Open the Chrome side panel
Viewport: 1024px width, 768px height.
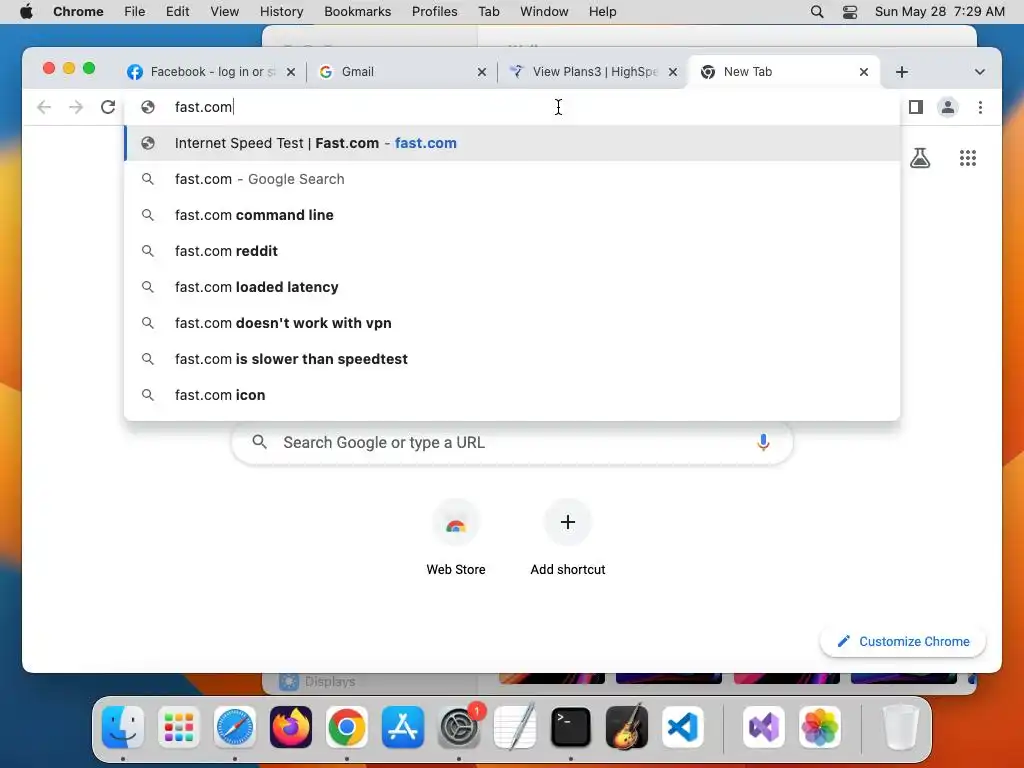coord(916,107)
